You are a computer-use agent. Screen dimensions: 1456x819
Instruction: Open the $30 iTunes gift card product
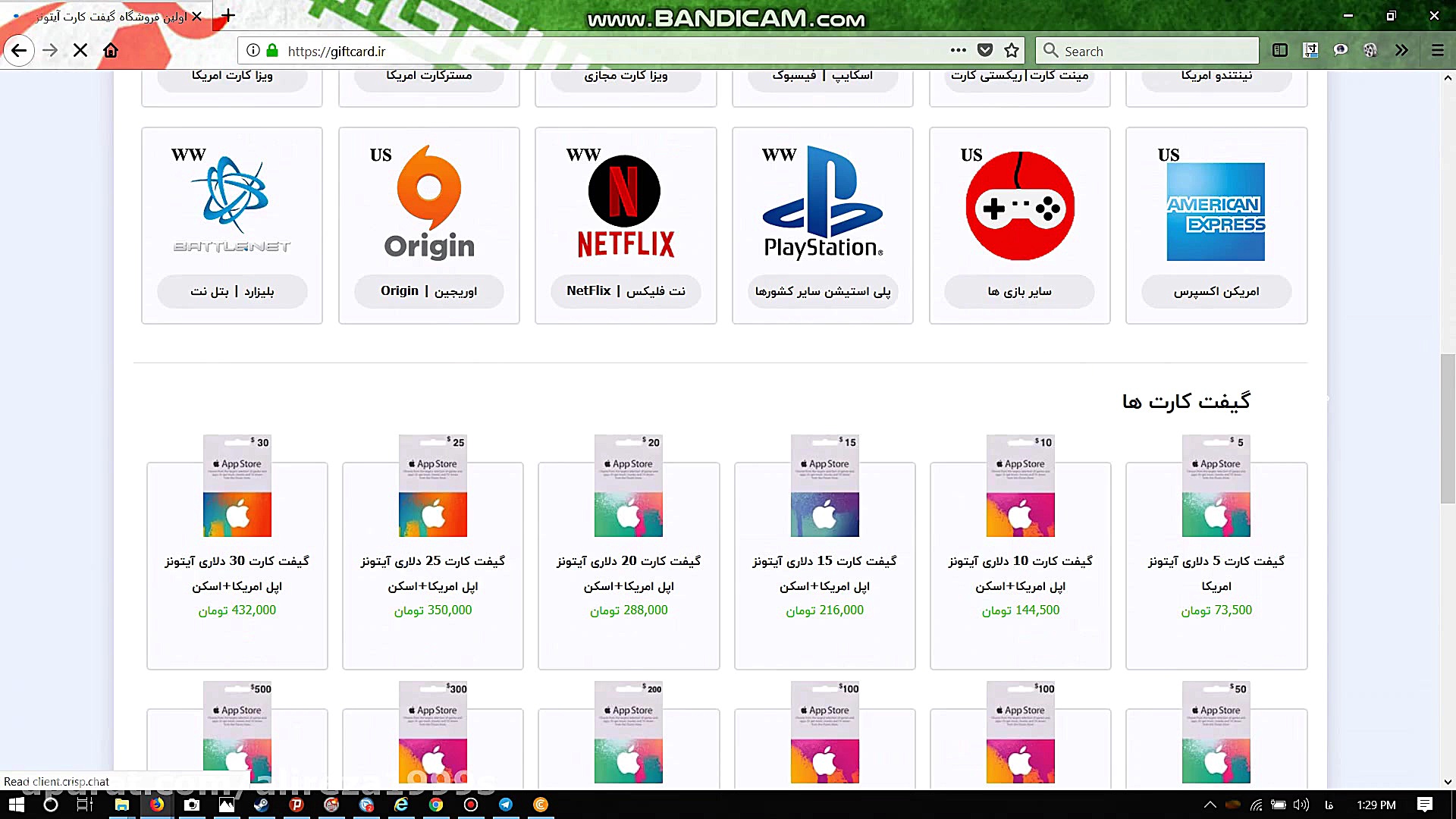237,561
